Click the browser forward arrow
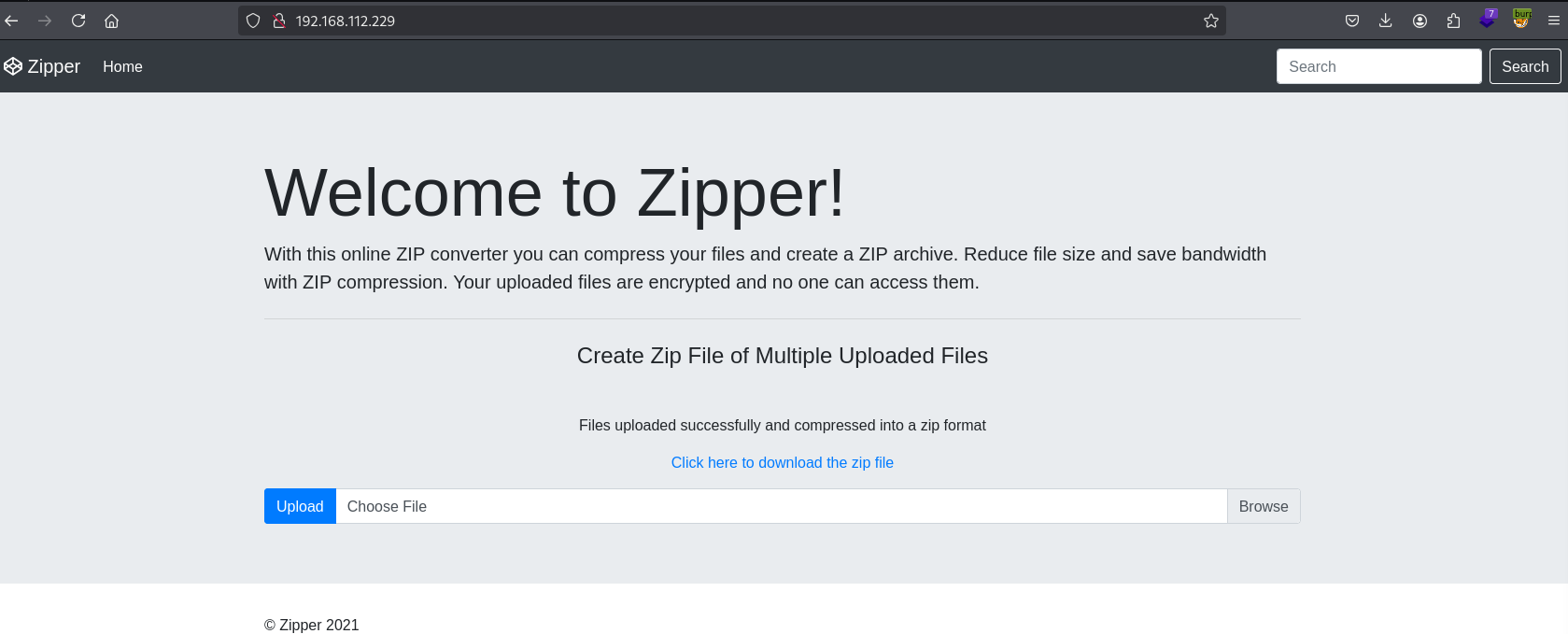1568x634 pixels. (x=45, y=21)
